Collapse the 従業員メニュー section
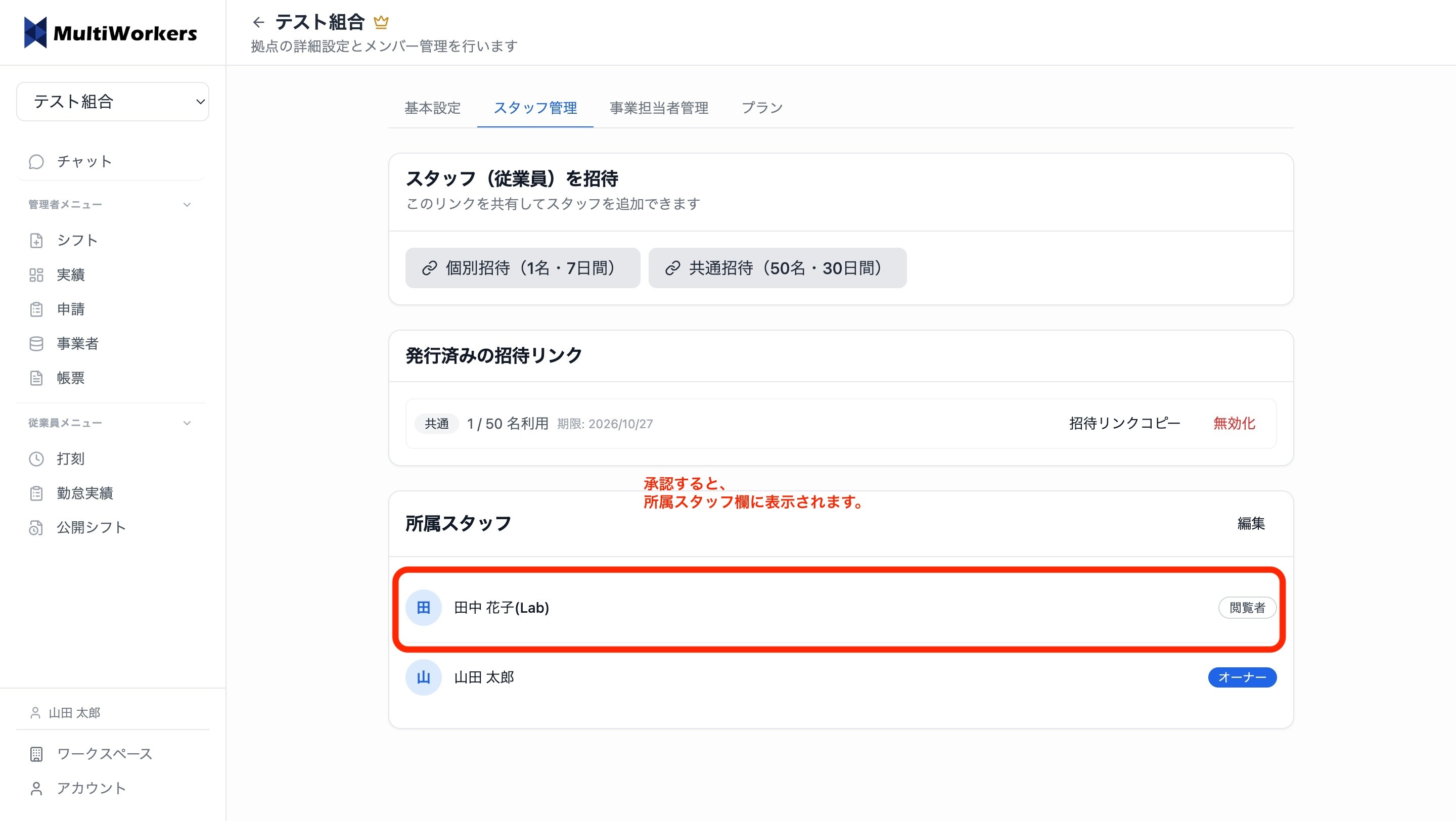Viewport: 1456px width, 821px height. pyautogui.click(x=110, y=423)
